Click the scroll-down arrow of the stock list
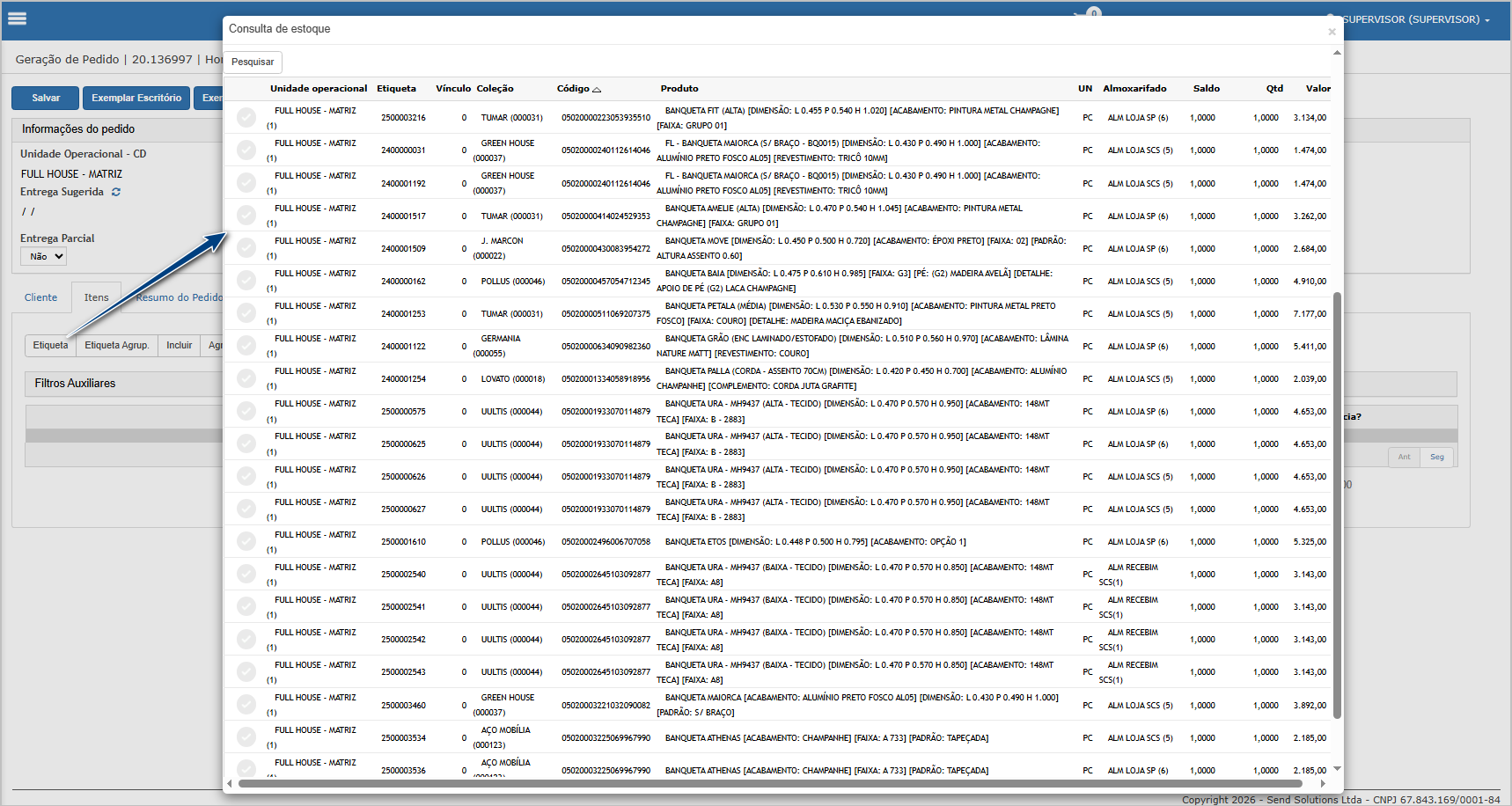 [1337, 768]
